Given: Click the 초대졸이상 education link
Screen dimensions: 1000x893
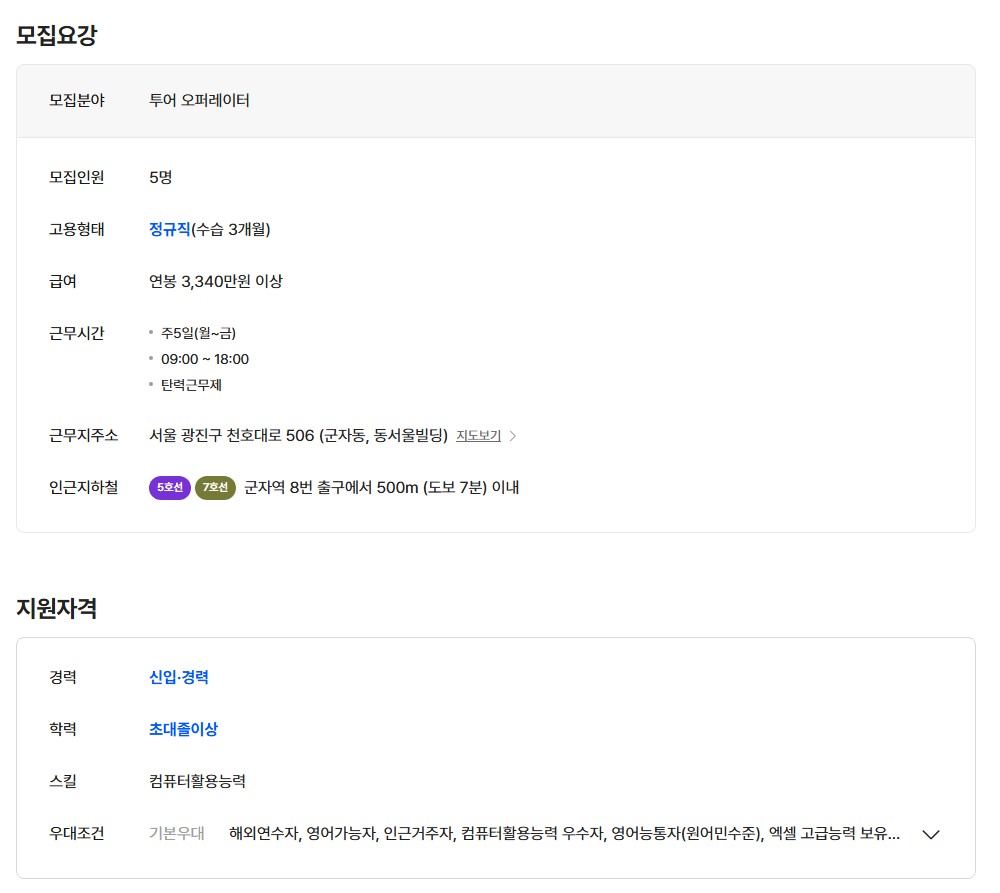Looking at the screenshot, I should click(x=183, y=729).
